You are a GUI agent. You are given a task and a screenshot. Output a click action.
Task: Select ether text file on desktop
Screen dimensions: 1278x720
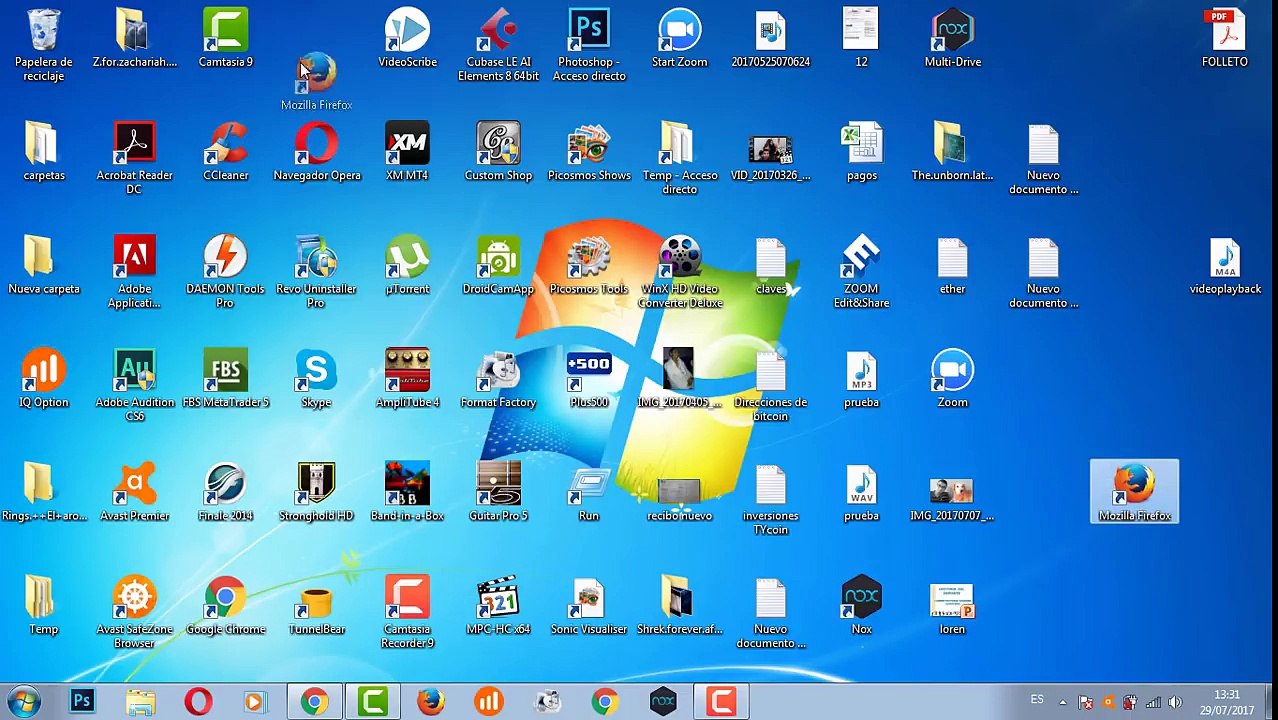tap(952, 265)
